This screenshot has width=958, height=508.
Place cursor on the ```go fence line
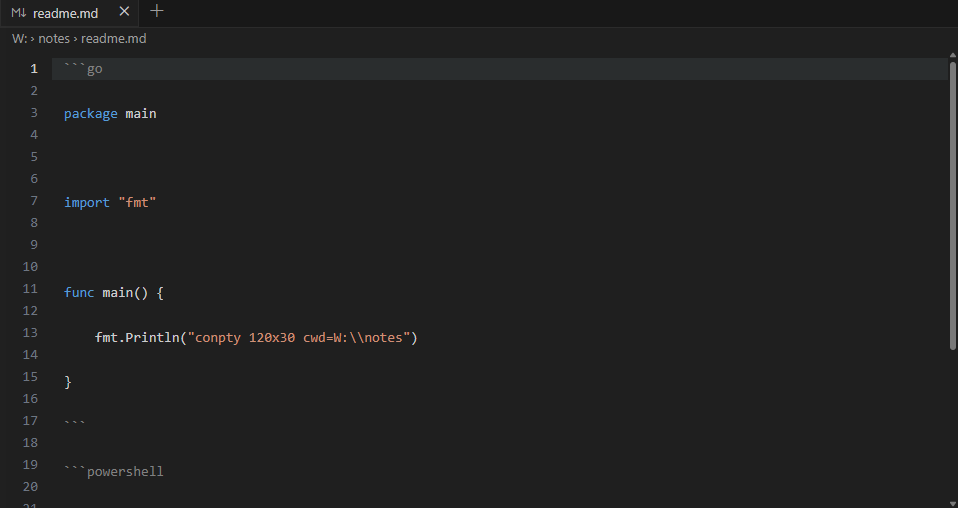(x=500, y=68)
